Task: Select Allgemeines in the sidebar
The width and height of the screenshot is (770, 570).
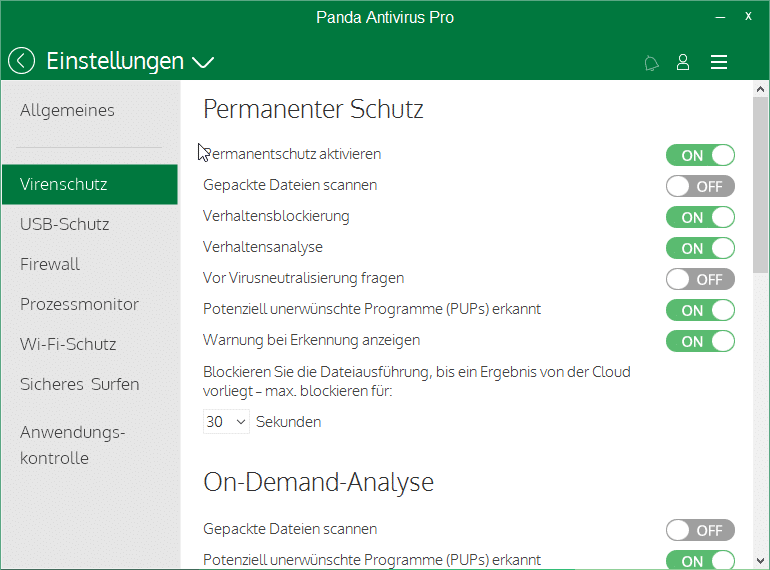Action: [x=67, y=110]
